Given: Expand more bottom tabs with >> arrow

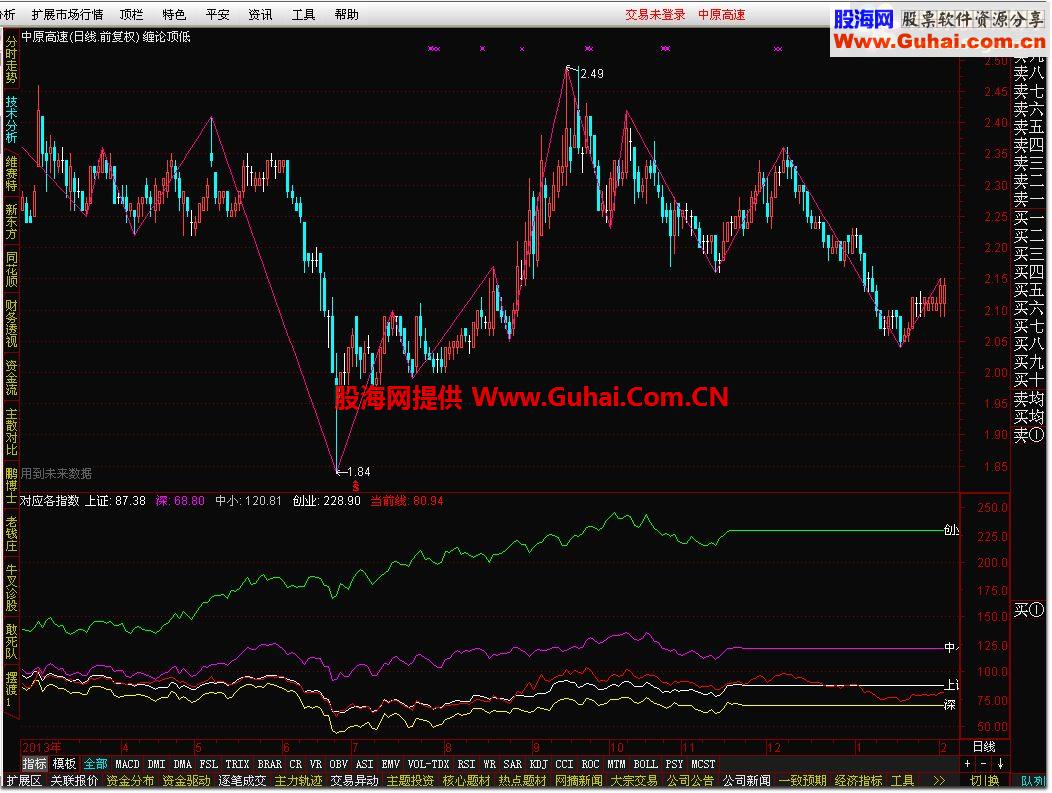Looking at the screenshot, I should click(x=939, y=781).
